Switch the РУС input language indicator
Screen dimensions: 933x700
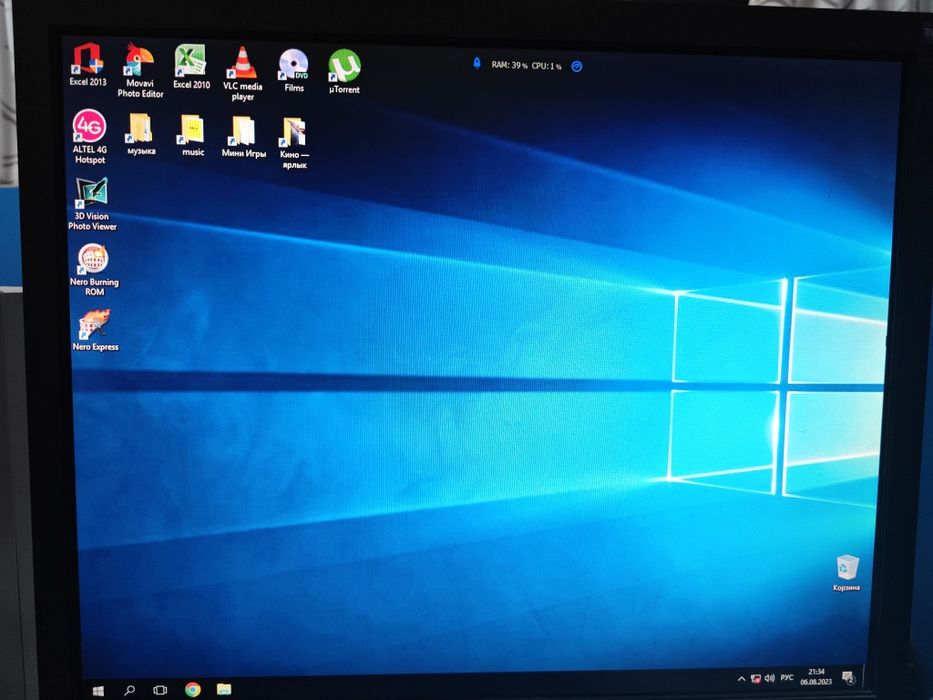point(787,677)
